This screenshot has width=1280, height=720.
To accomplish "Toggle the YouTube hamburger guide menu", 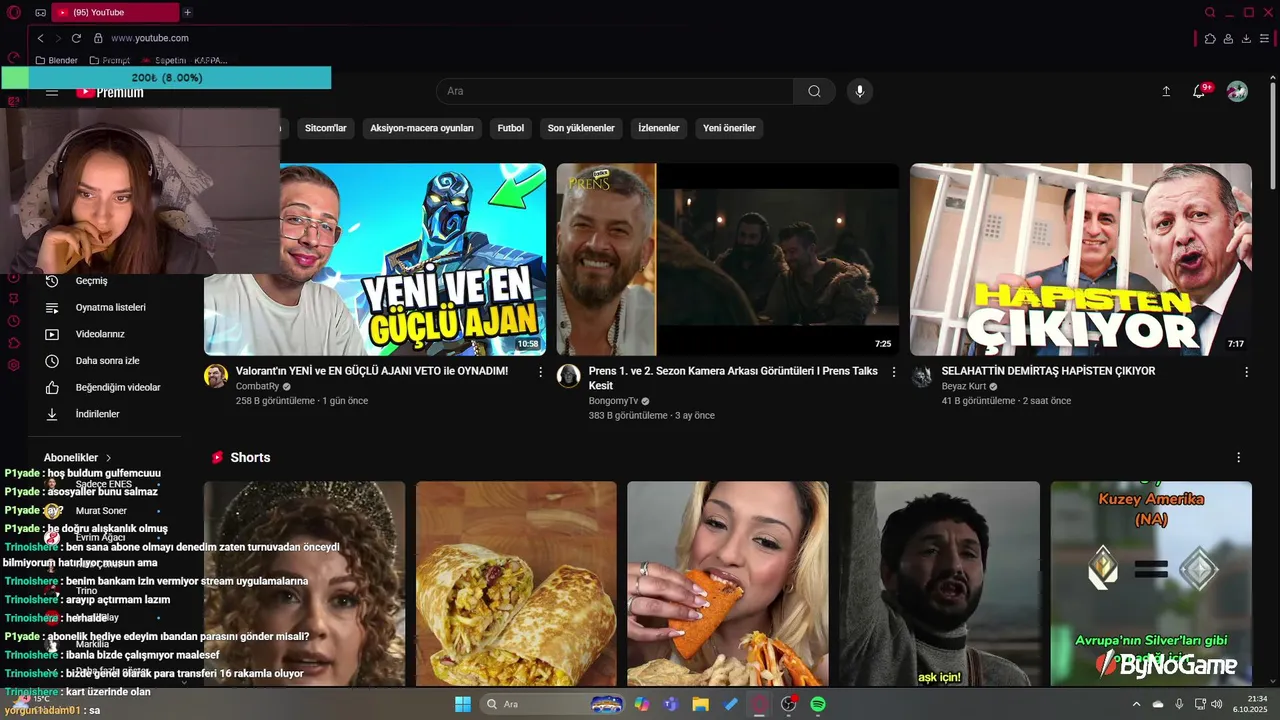I will 52,92.
